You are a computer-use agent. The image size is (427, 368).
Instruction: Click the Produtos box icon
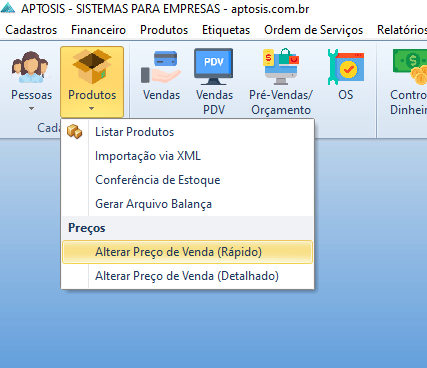92,67
